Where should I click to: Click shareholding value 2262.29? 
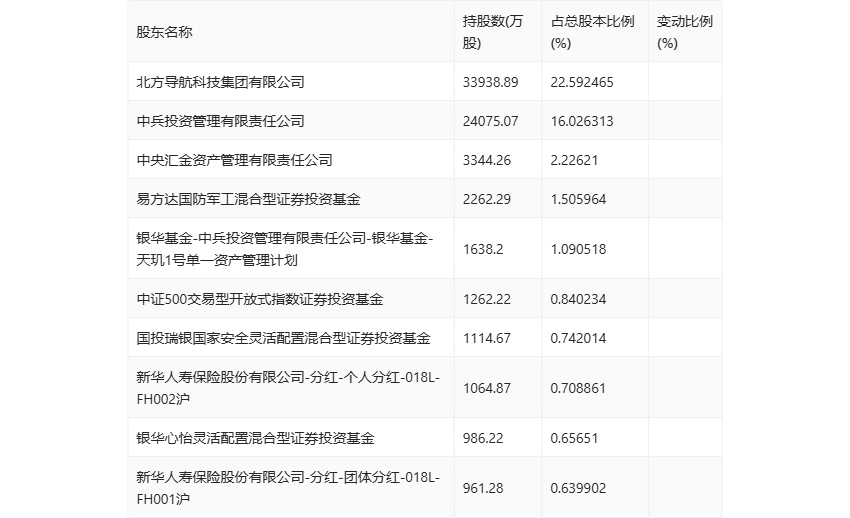487,199
